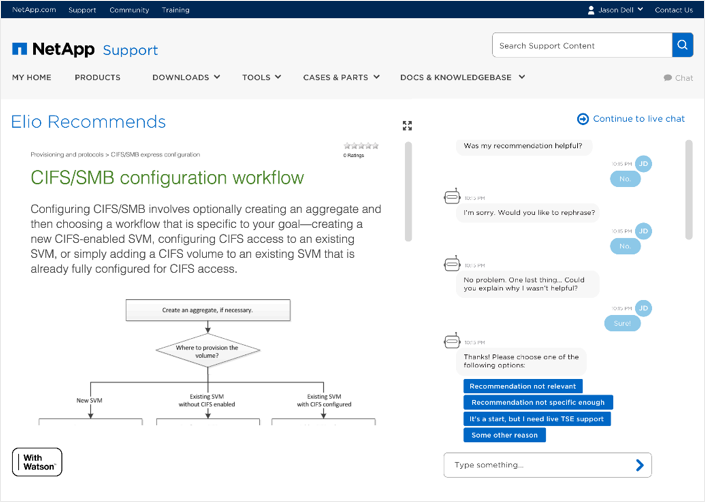Click the CIFS/SMB configuration workflow heading

[167, 178]
